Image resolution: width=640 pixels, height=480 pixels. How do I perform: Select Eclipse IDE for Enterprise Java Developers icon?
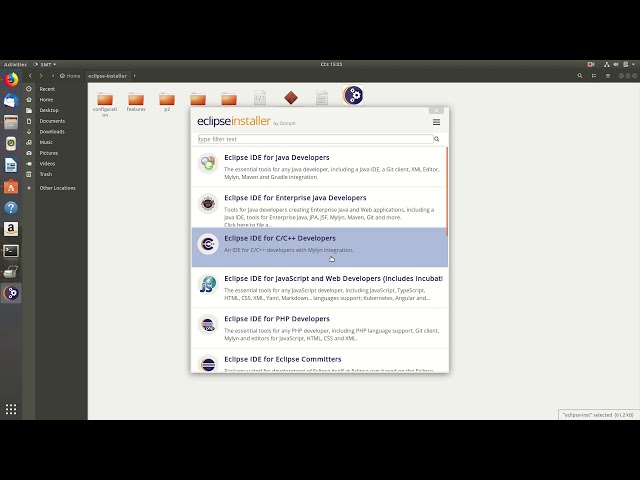click(x=208, y=203)
